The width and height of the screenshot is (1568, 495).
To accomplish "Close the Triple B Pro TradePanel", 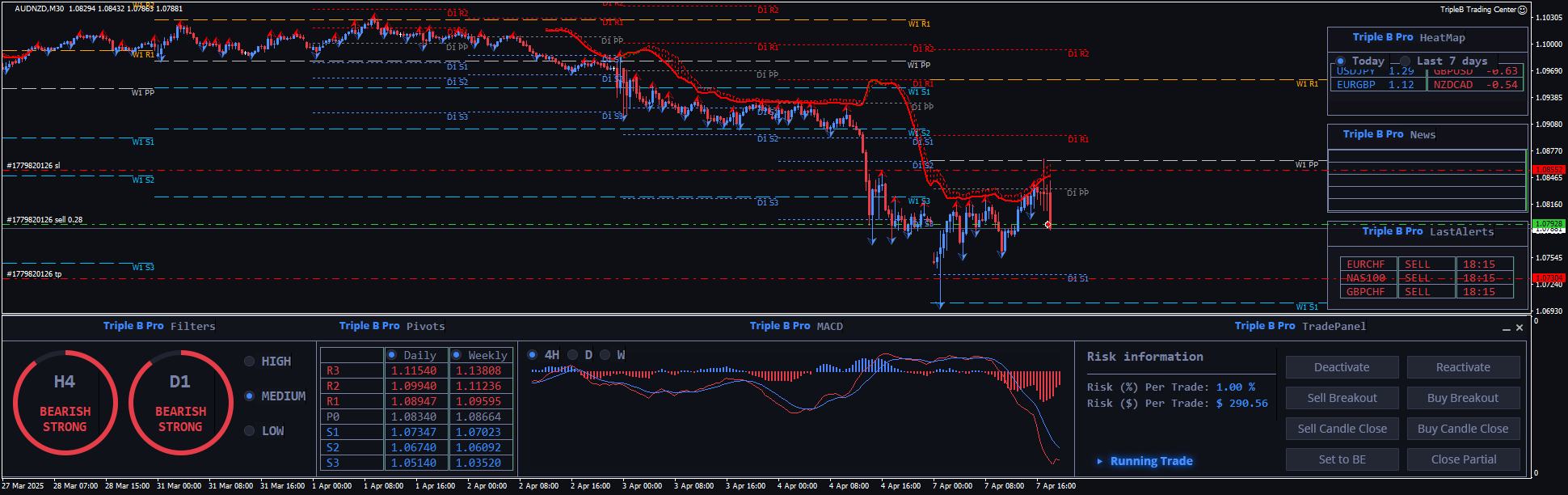I will (1520, 328).
